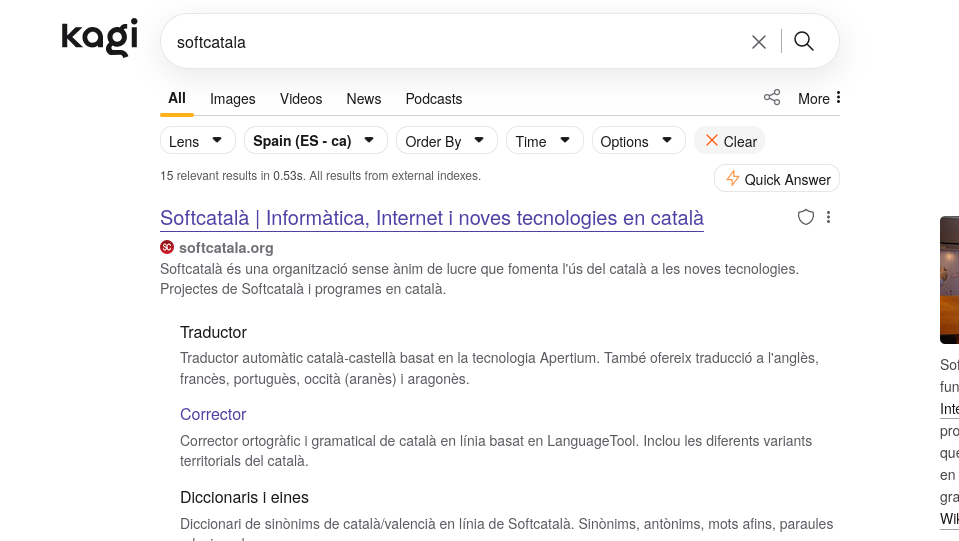Click the '15 relevant results' status text
Viewport: 959px width, 541px height.
point(320,176)
